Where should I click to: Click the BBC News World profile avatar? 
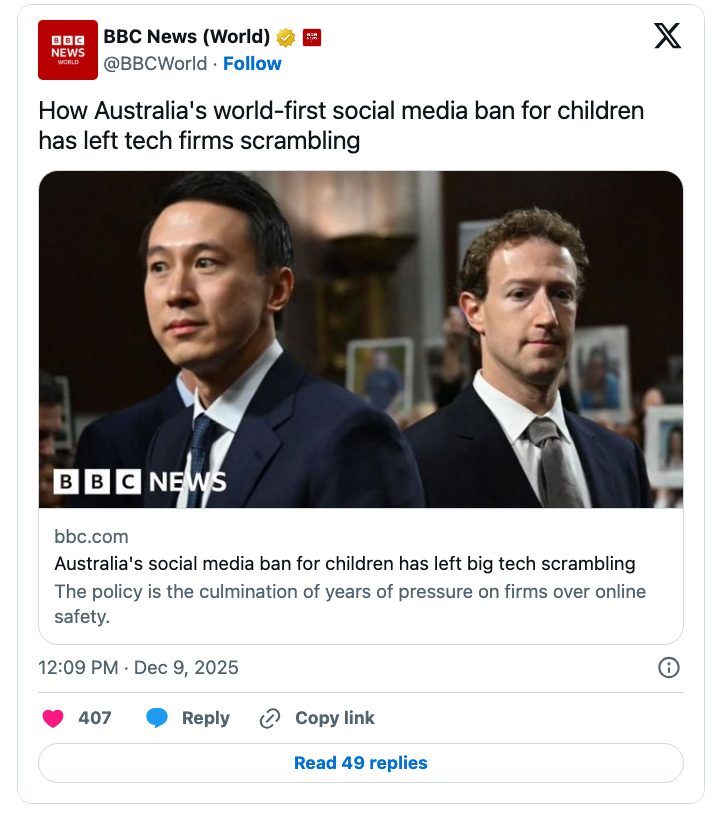tap(68, 50)
